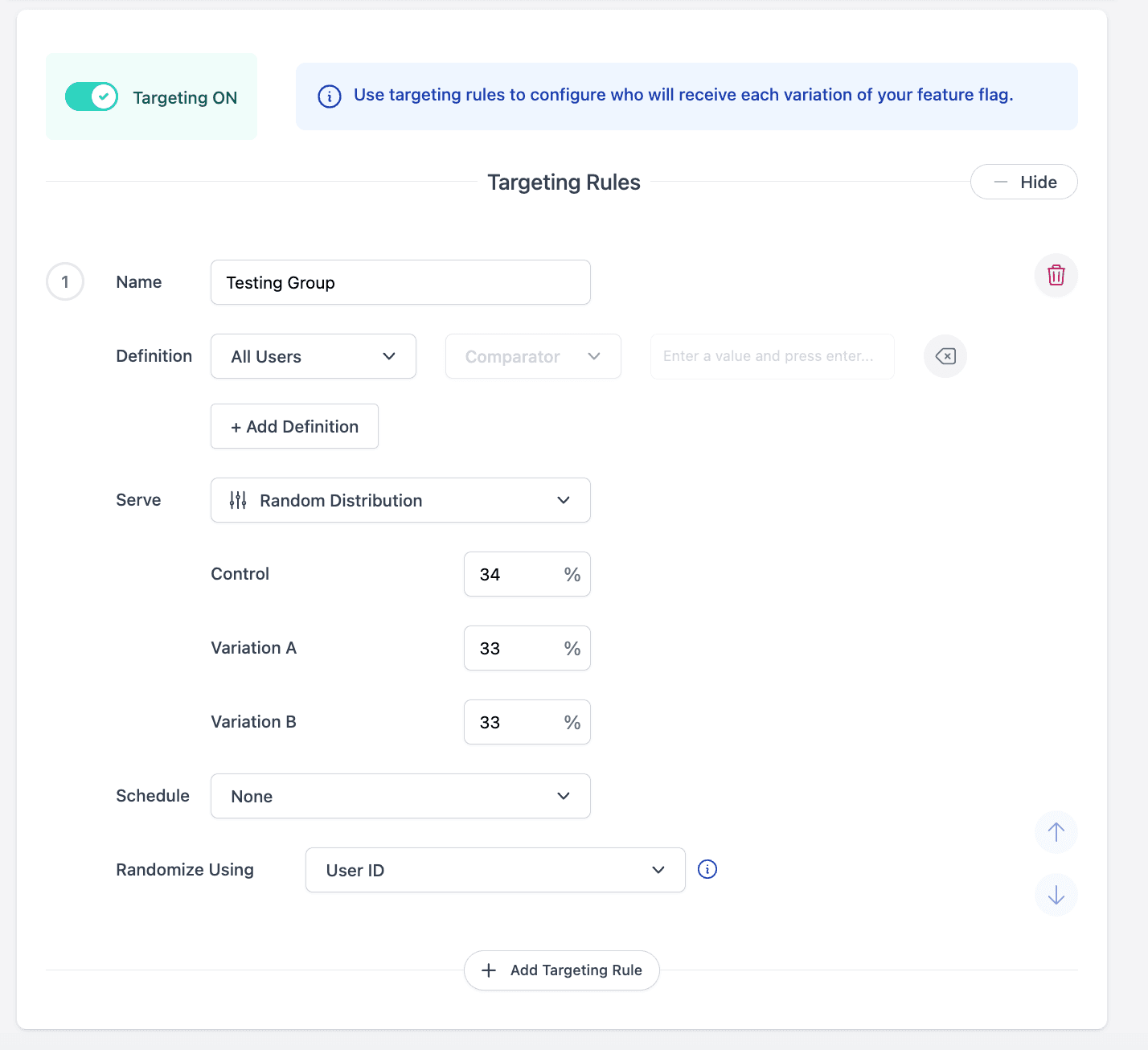Click the 'Schedule' label text
1148x1050 pixels.
click(153, 796)
